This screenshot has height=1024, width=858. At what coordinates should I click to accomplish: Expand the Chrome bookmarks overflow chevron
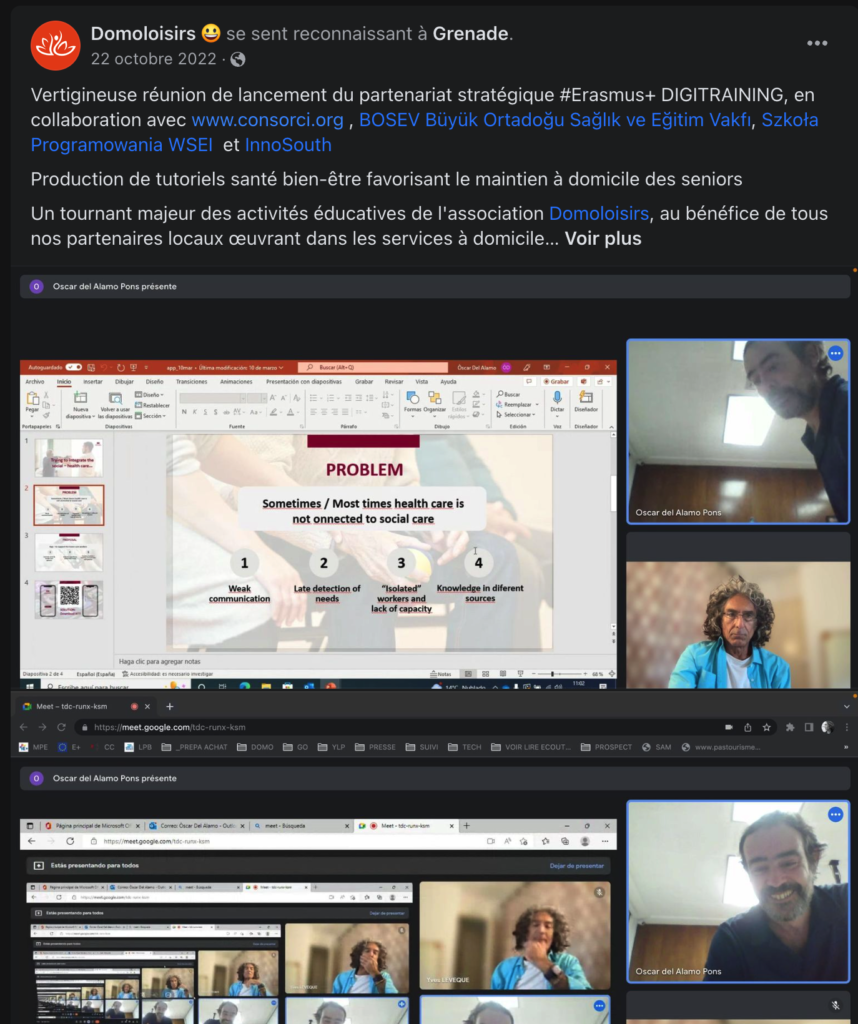click(846, 747)
